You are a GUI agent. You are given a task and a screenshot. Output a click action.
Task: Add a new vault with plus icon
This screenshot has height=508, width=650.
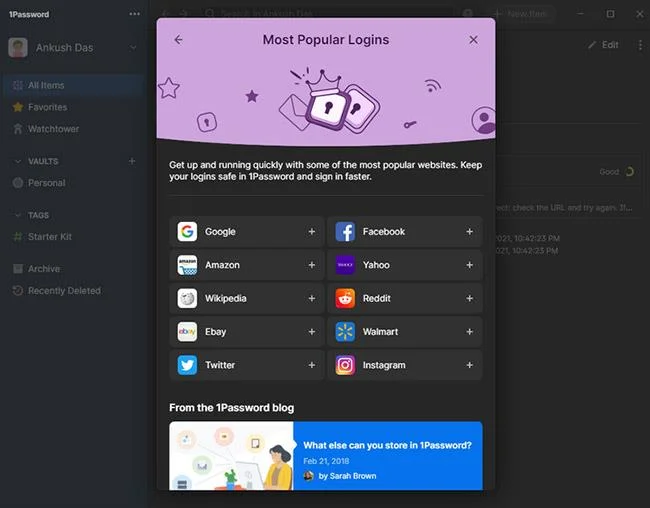(x=132, y=161)
